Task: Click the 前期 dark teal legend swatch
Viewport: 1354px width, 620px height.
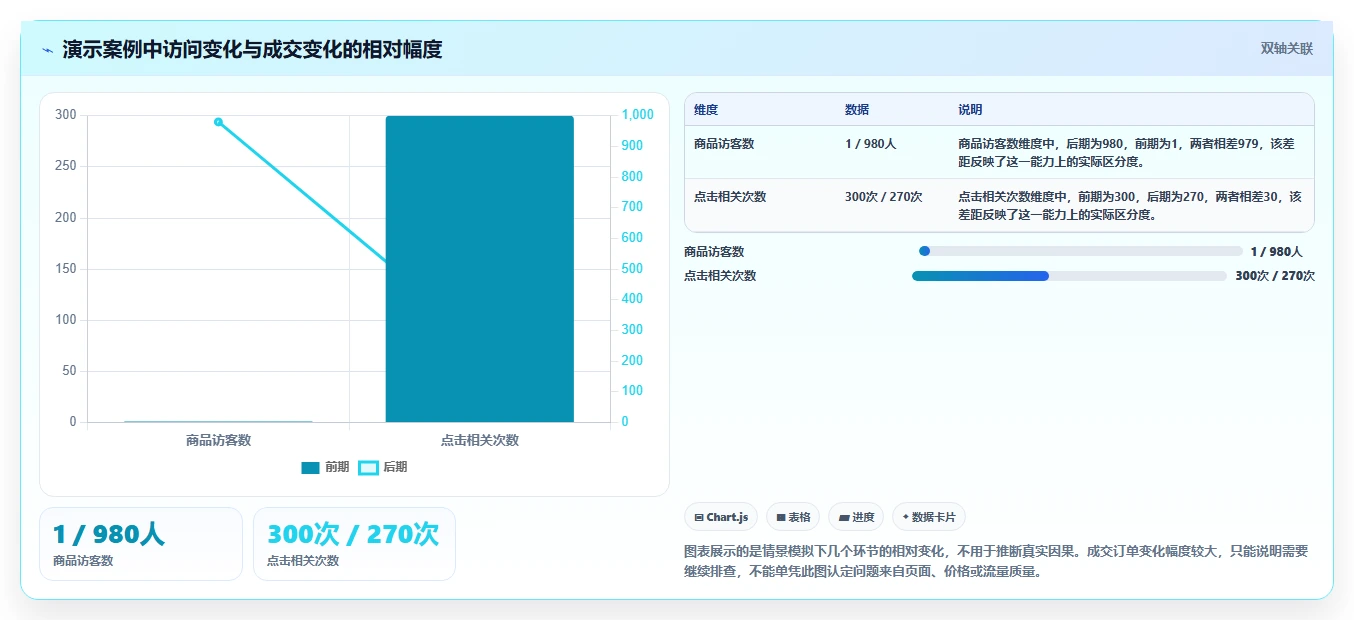Action: 310,467
